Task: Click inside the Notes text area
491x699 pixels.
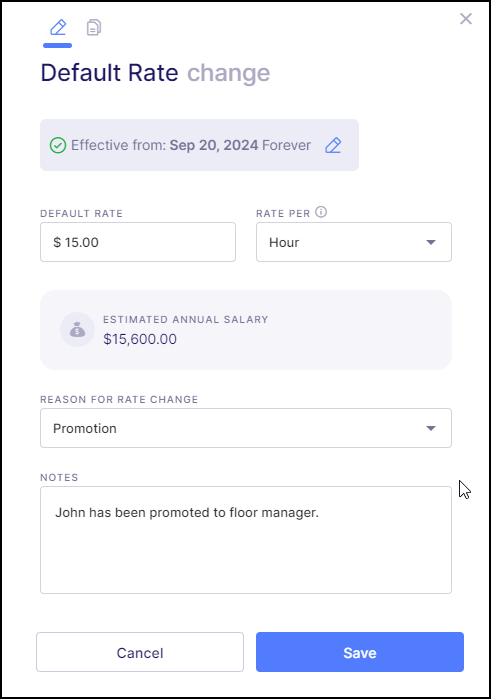Action: pyautogui.click(x=246, y=540)
